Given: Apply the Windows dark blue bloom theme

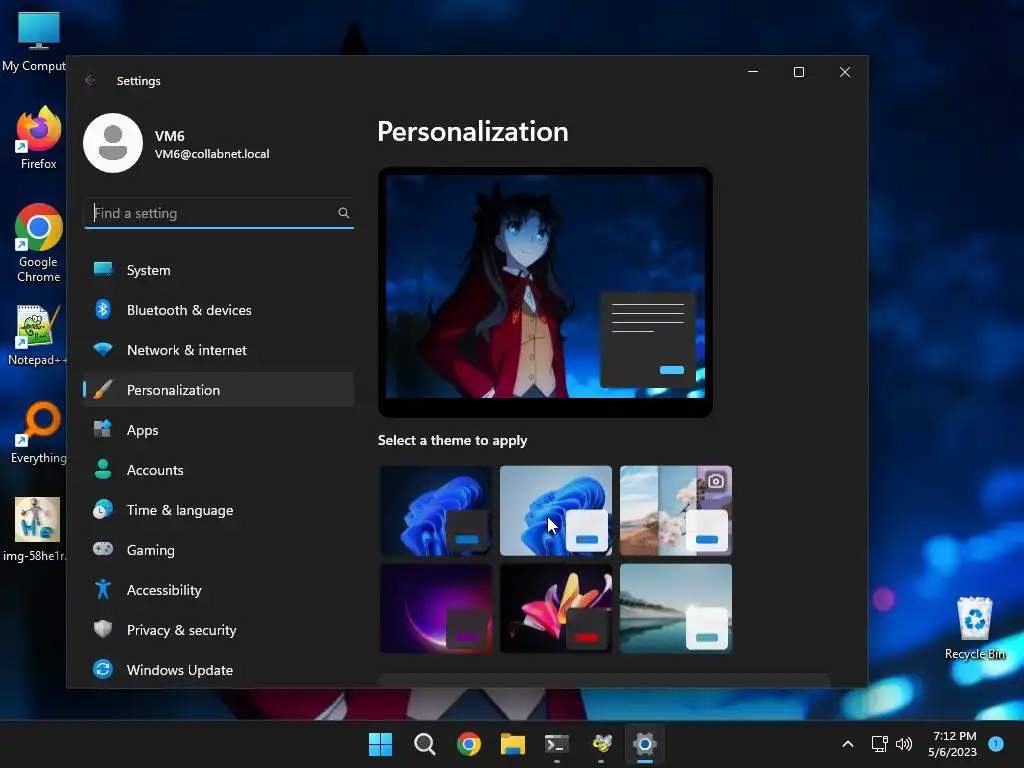Looking at the screenshot, I should (436, 511).
